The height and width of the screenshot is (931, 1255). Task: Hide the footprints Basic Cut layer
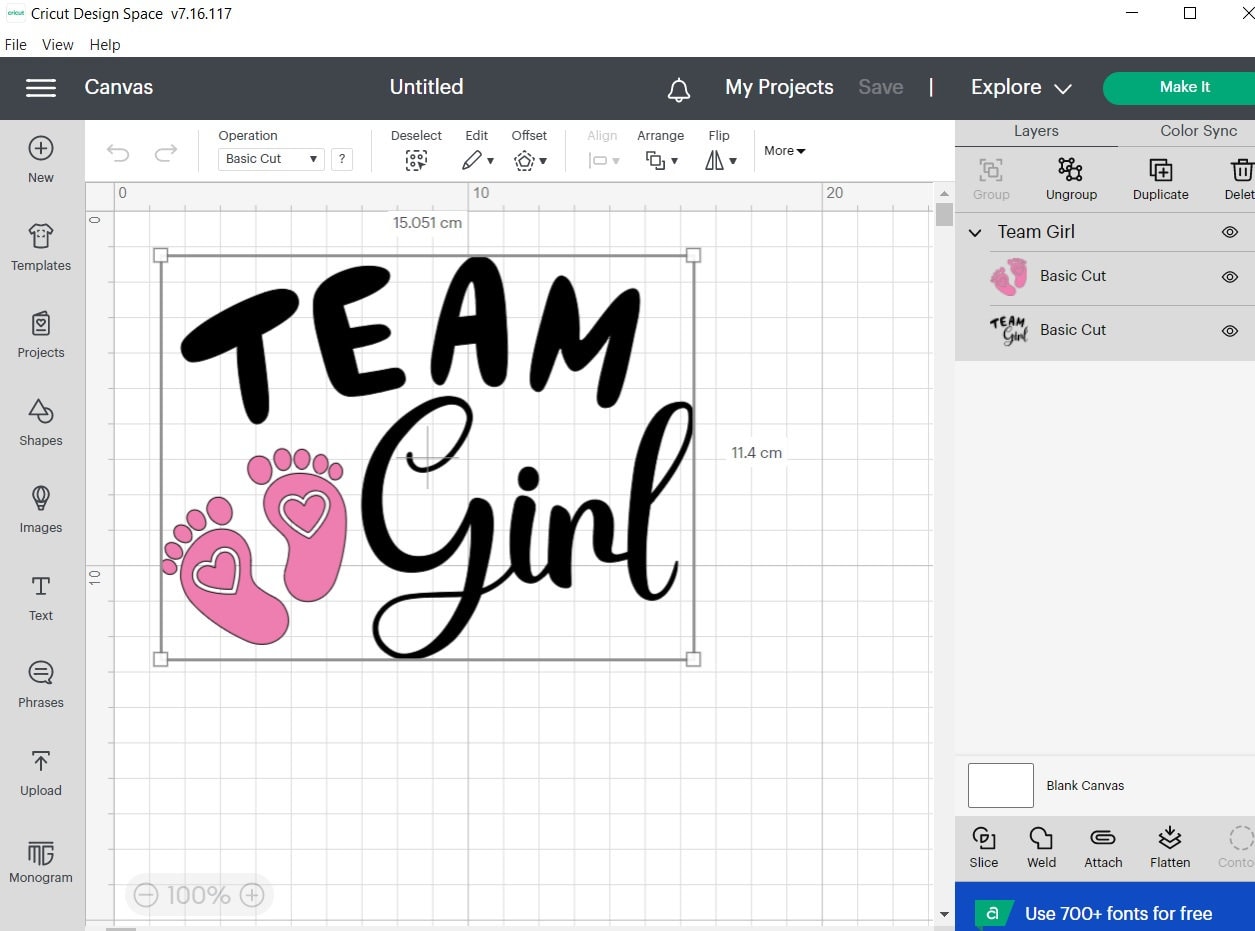coord(1230,278)
